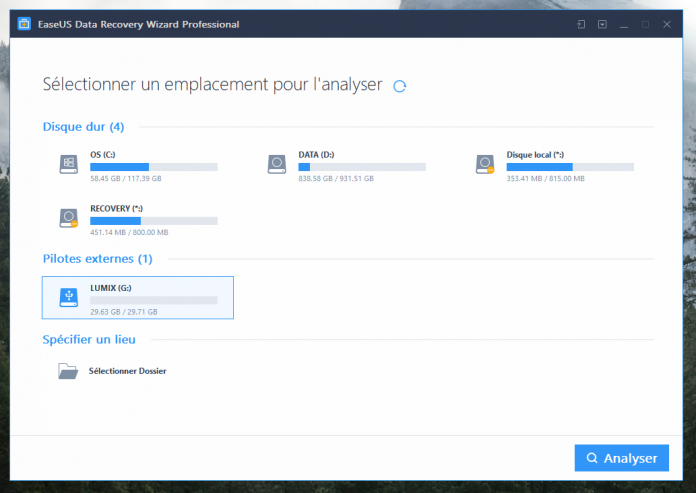Click the 353.41 MB / 815.00 MB size text
The width and height of the screenshot is (696, 493).
tap(546, 178)
